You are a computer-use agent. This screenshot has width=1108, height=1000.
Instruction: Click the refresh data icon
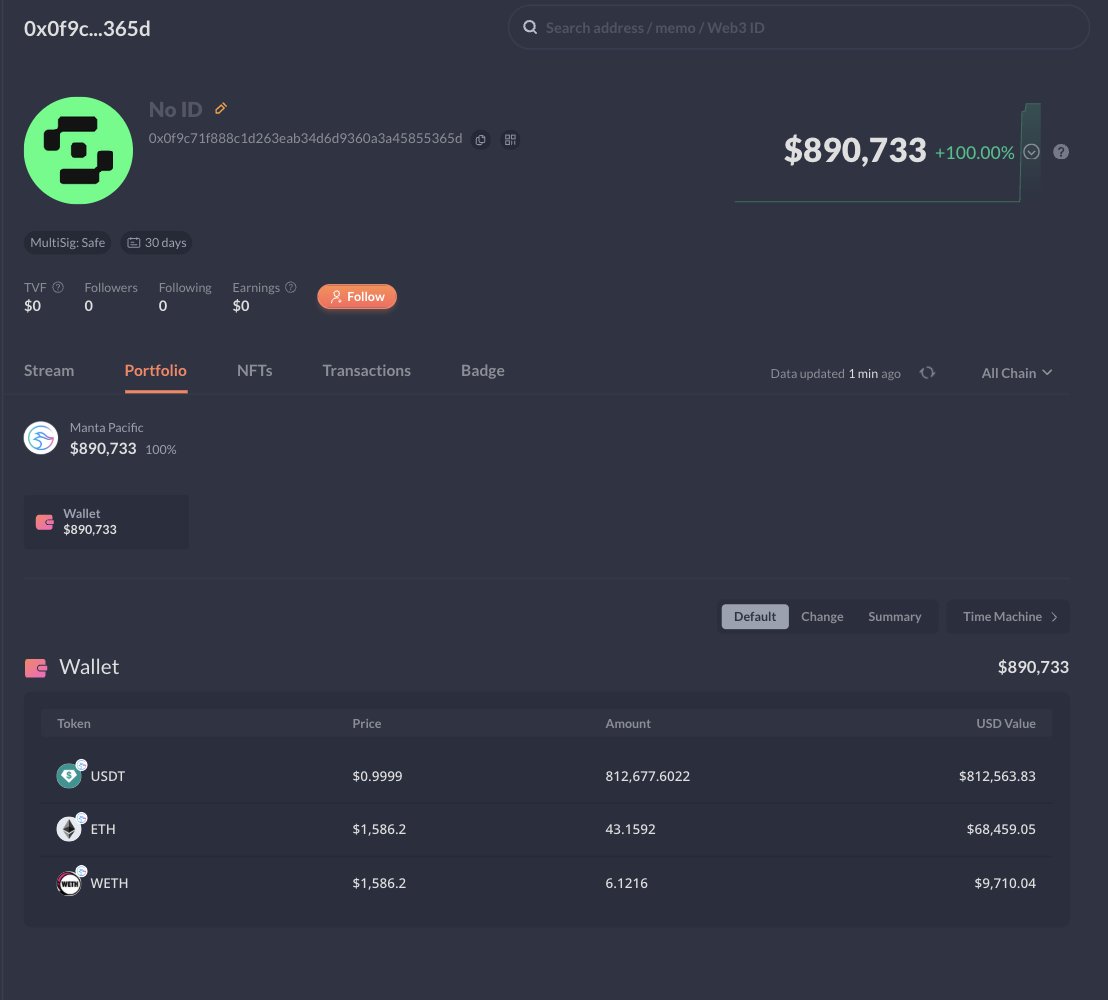point(927,373)
